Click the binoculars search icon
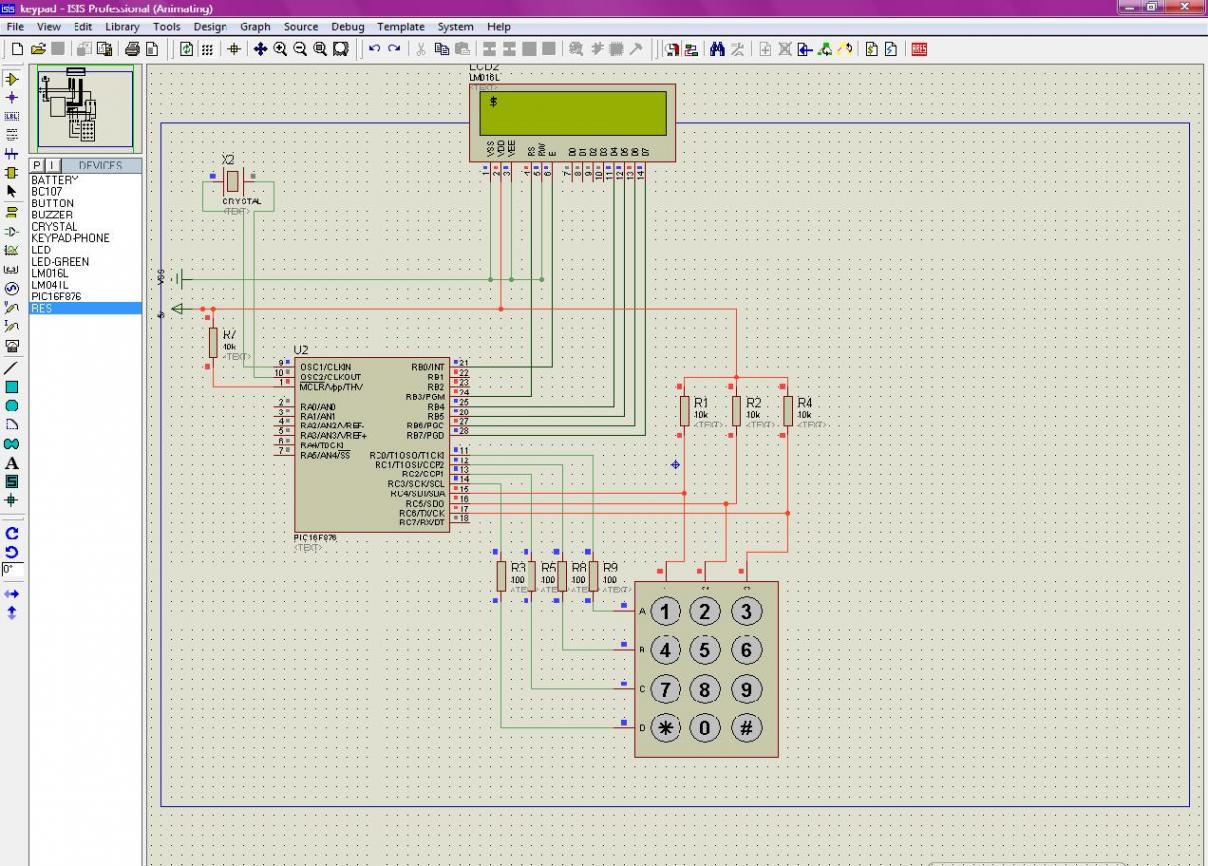Image resolution: width=1208 pixels, height=866 pixels. point(716,49)
